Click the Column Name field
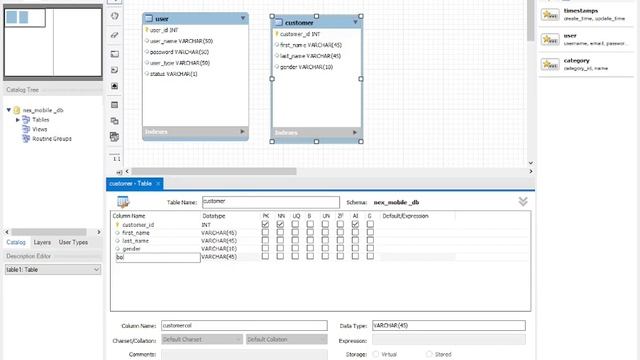640x360 pixels. point(244,326)
